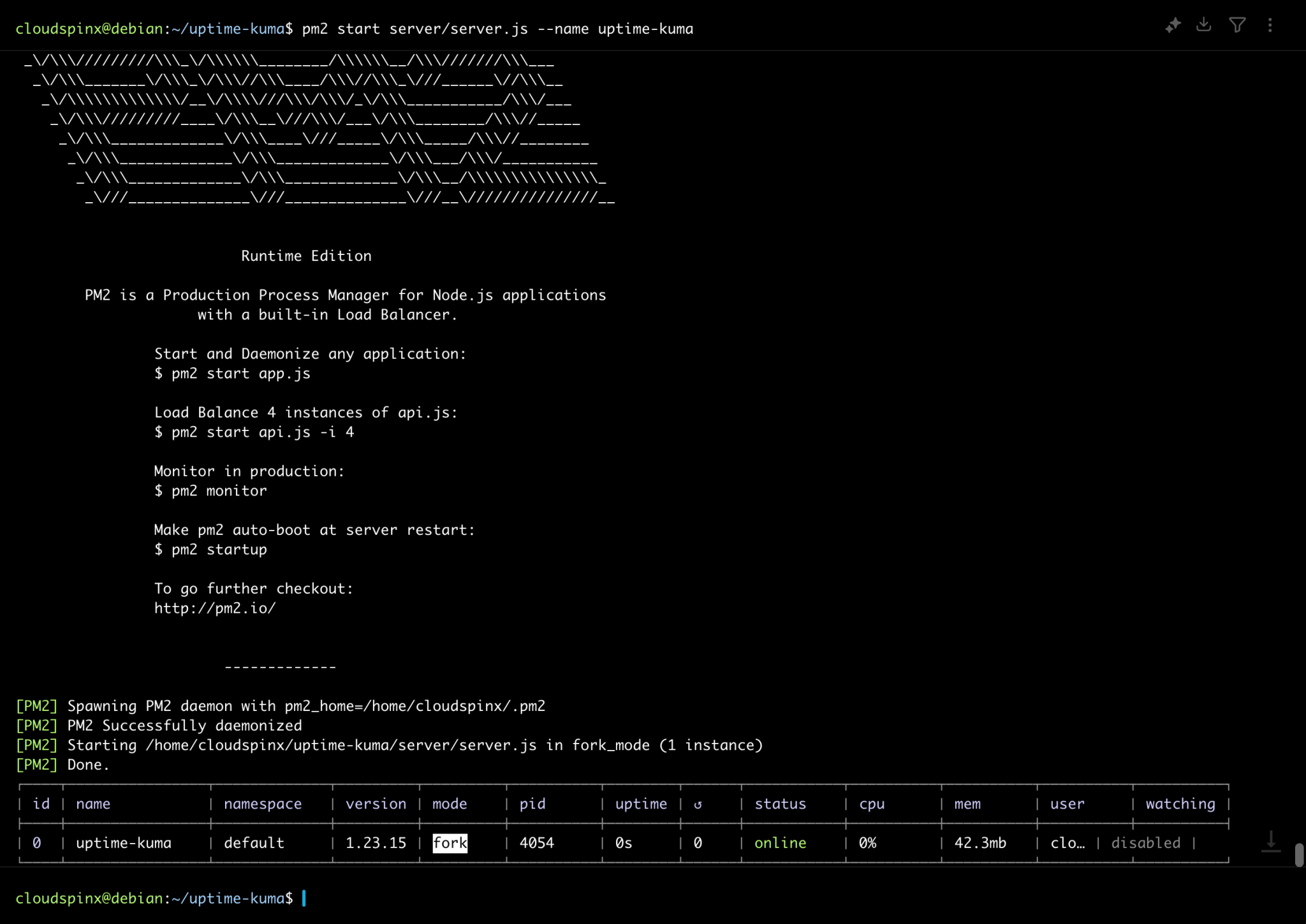The width and height of the screenshot is (1306, 924).
Task: Select the pm2 start command in the top prompt
Action: pos(497,29)
